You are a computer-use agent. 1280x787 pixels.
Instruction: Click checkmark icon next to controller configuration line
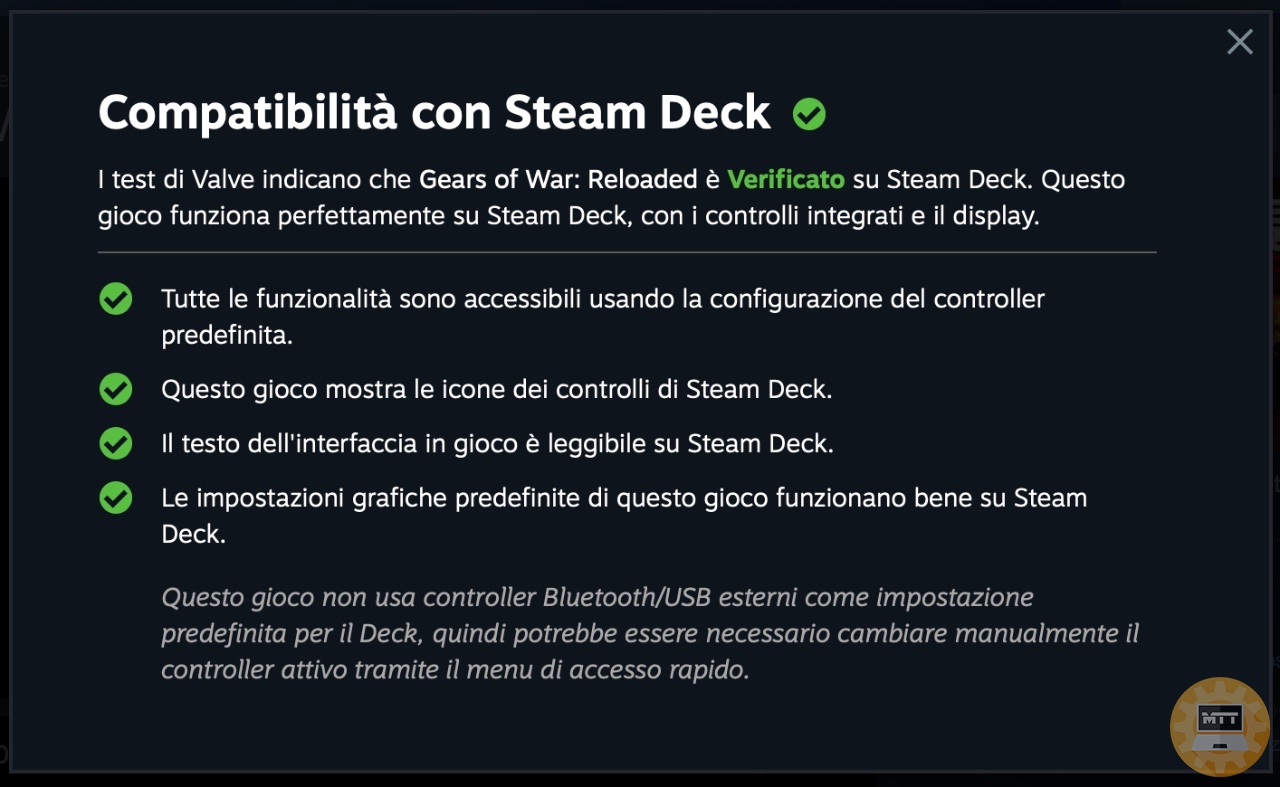click(x=116, y=299)
